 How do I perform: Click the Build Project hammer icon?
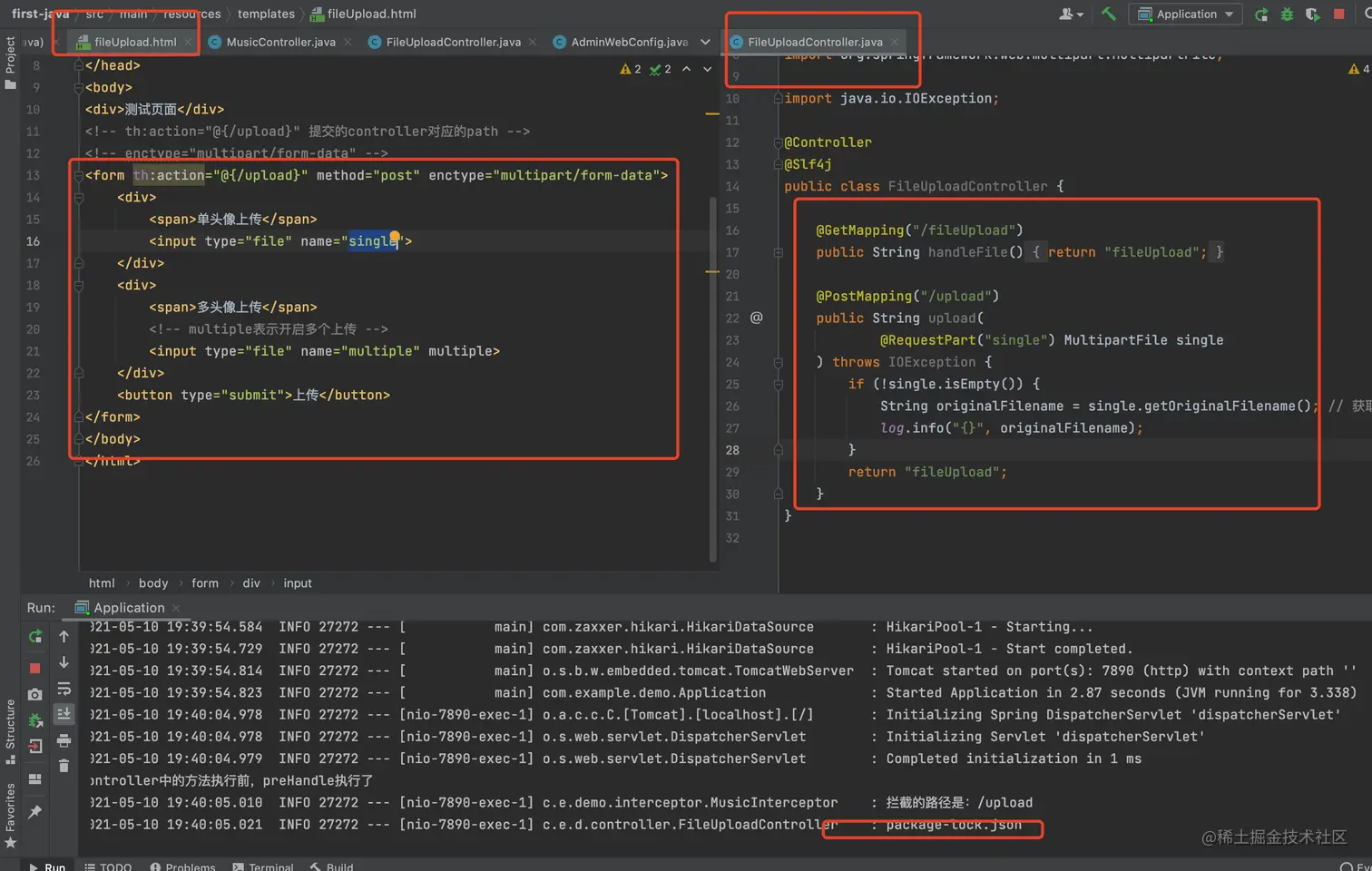[1108, 14]
